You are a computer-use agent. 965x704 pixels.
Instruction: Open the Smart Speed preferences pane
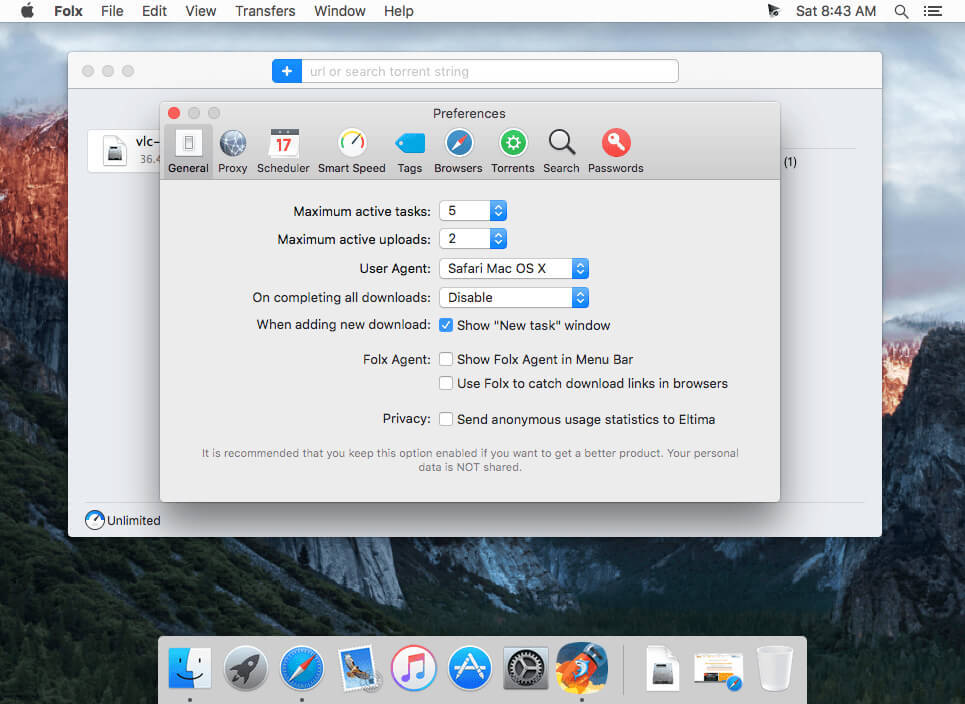[351, 151]
